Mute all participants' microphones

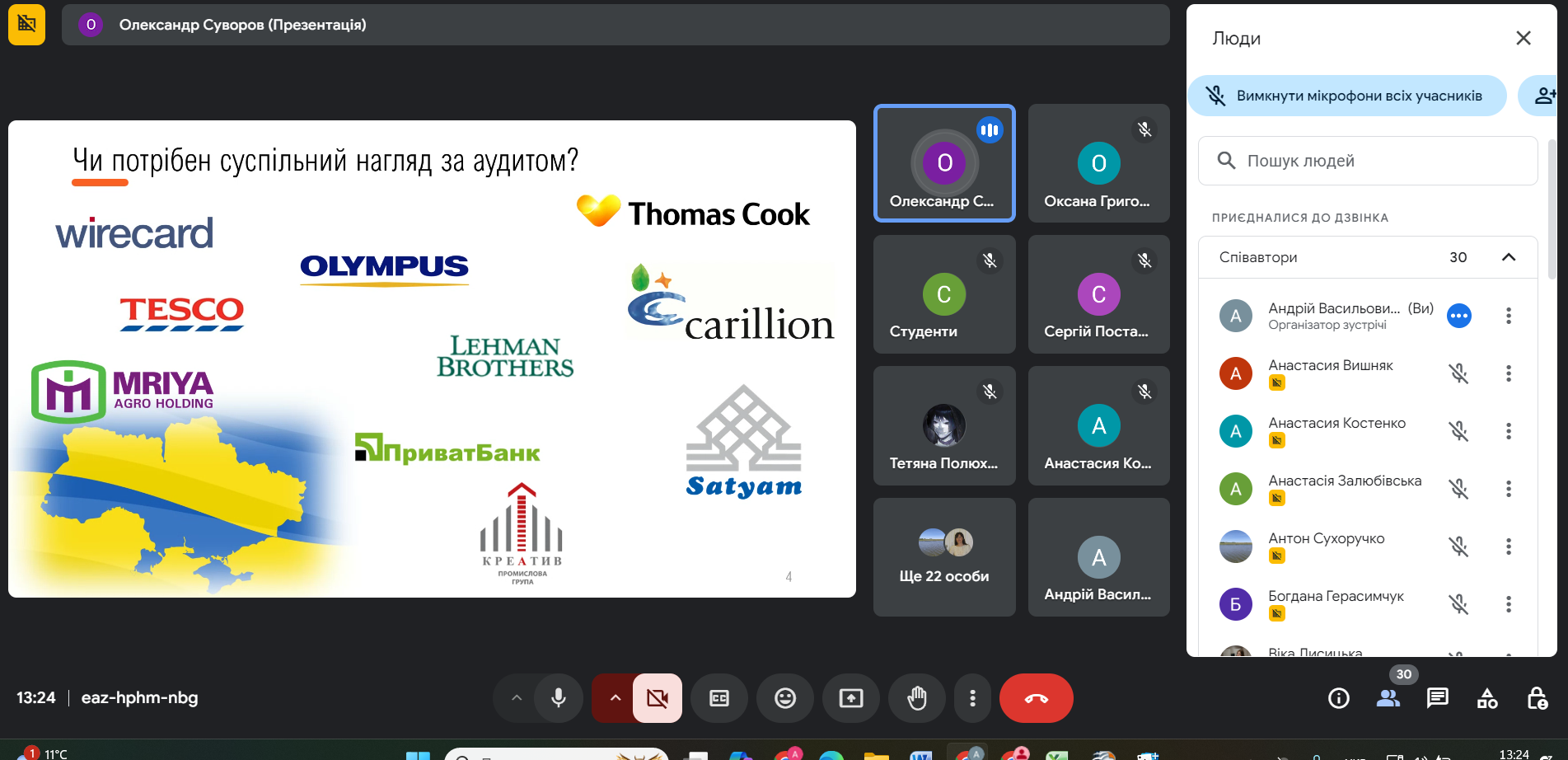click(x=1347, y=96)
